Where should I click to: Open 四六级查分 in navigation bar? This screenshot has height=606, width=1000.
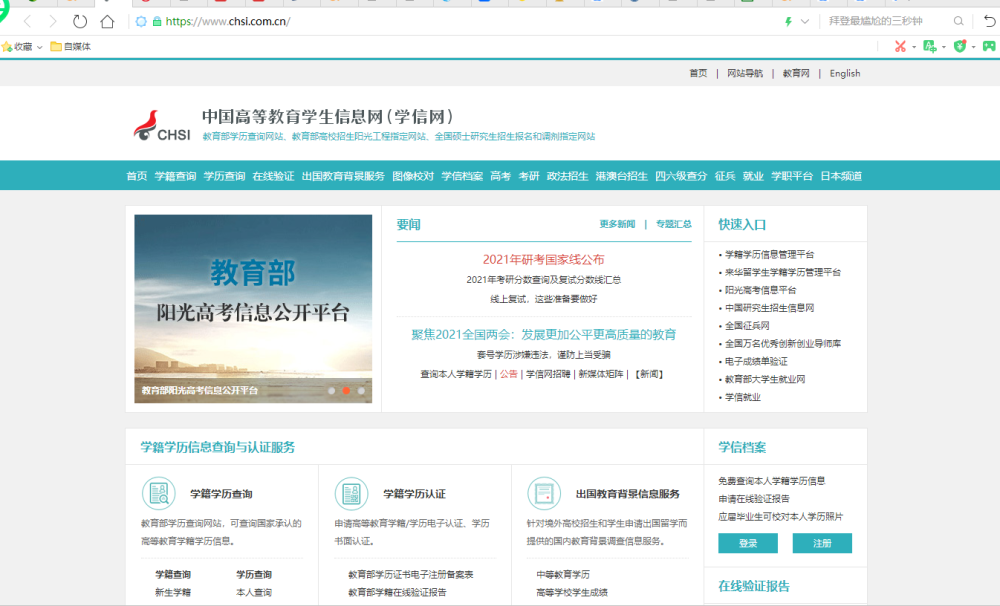[681, 176]
